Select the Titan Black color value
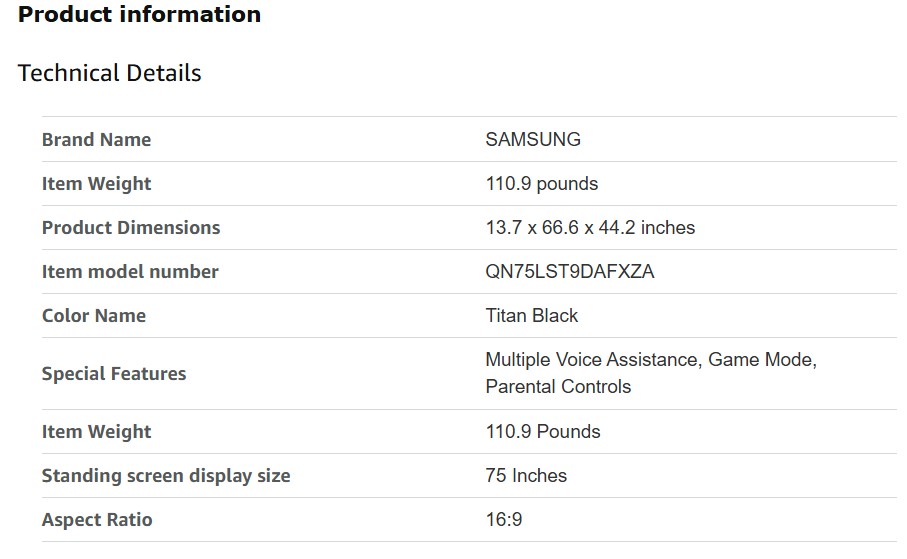907x559 pixels. (532, 316)
